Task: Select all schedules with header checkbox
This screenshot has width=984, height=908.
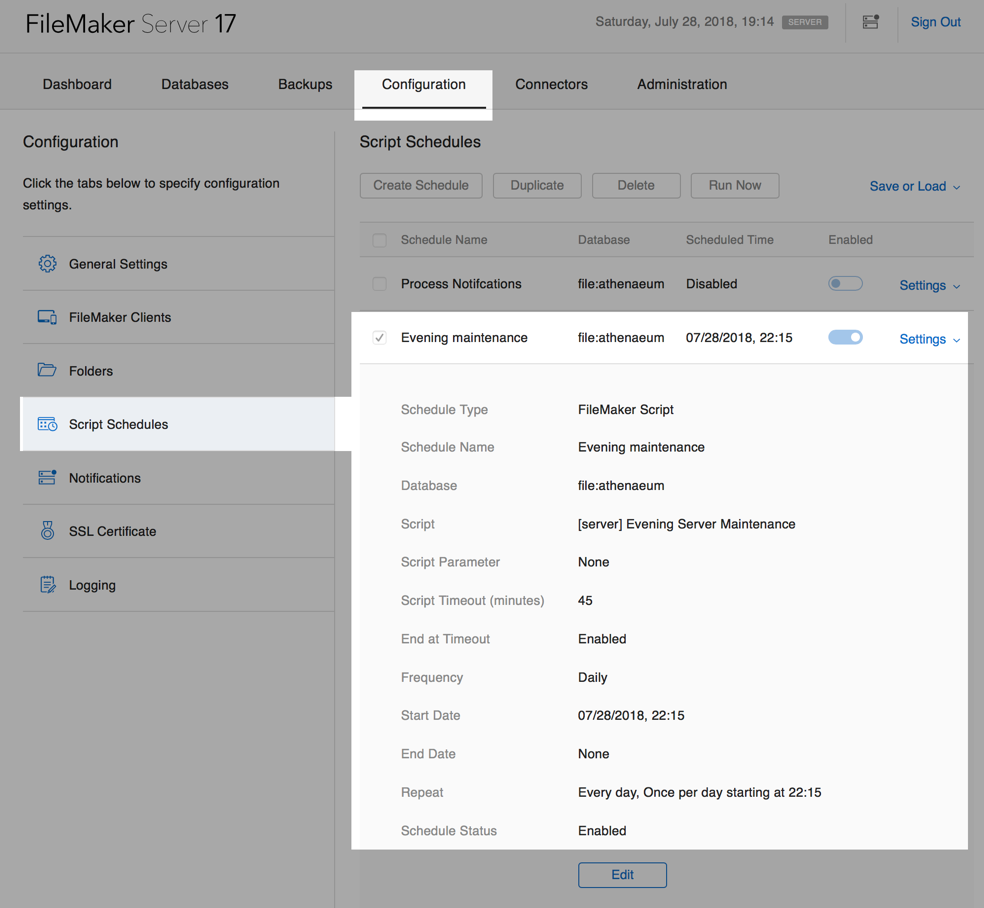Action: pos(379,240)
